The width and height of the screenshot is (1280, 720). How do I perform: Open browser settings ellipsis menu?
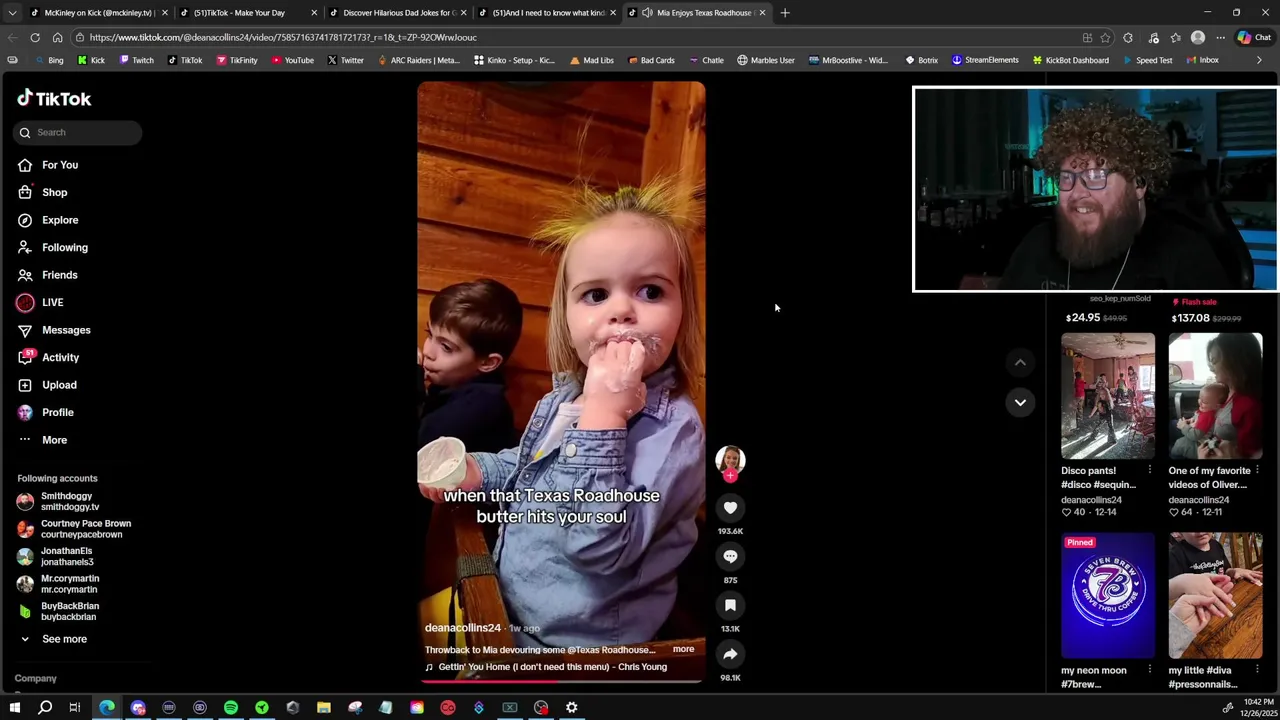1220,38
